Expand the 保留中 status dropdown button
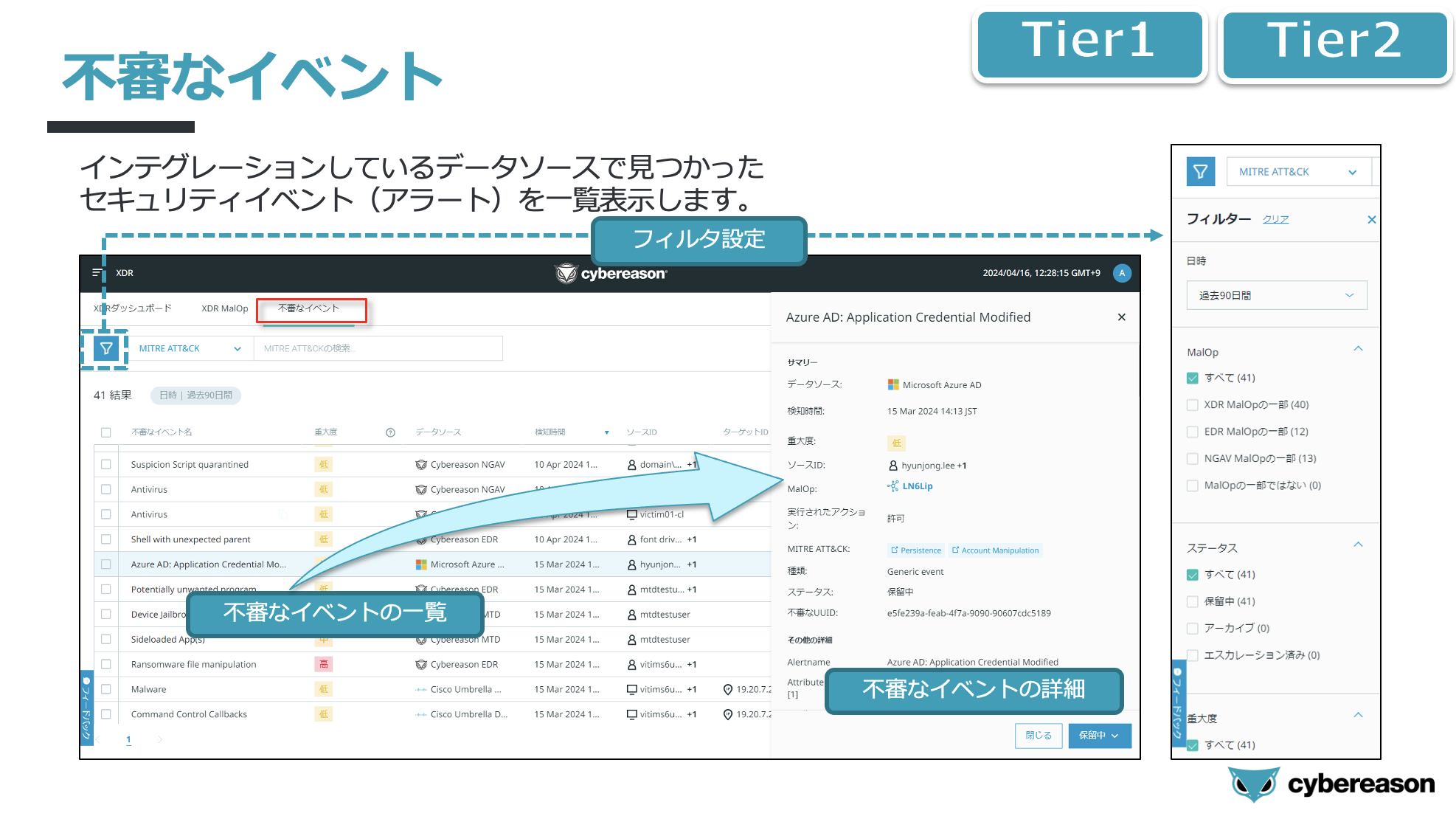This screenshot has width=1456, height=819. point(1099,736)
